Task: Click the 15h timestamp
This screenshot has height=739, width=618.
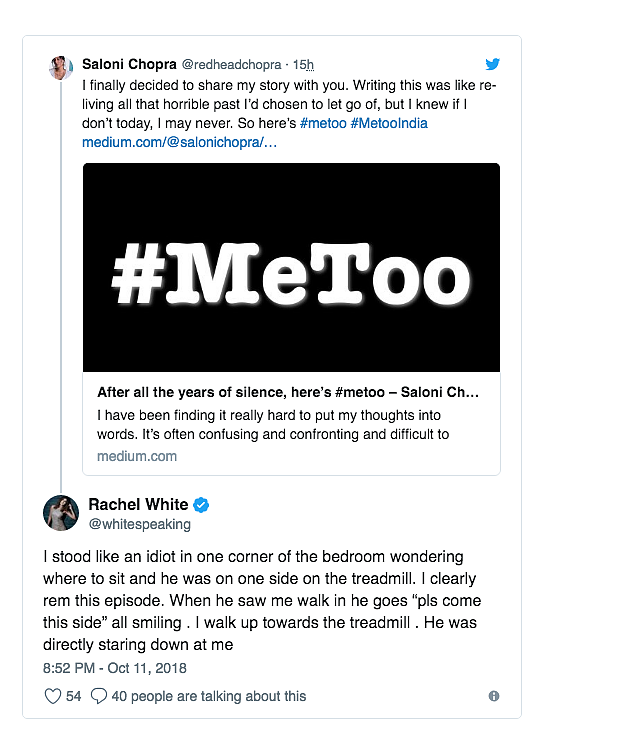Action: [x=304, y=65]
